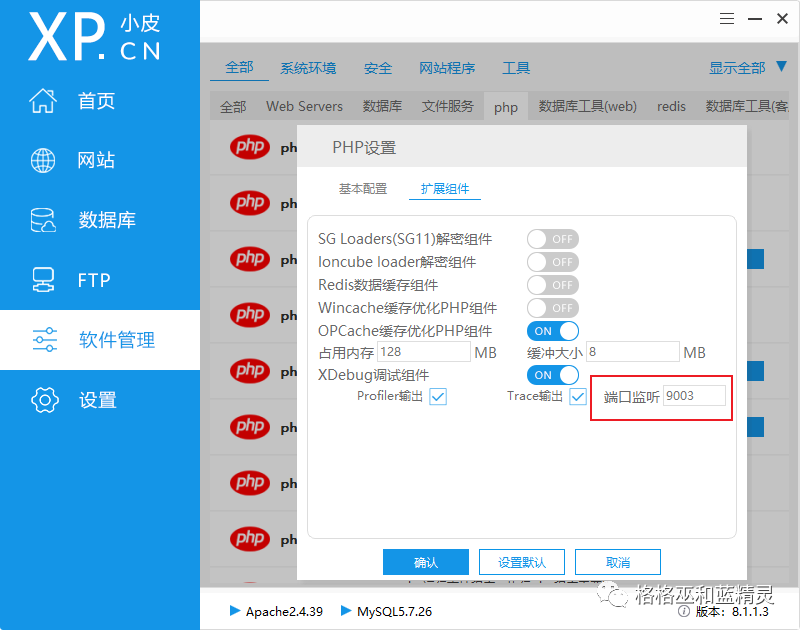Click the 确认 button
Image resolution: width=800 pixels, height=630 pixels.
[x=426, y=562]
